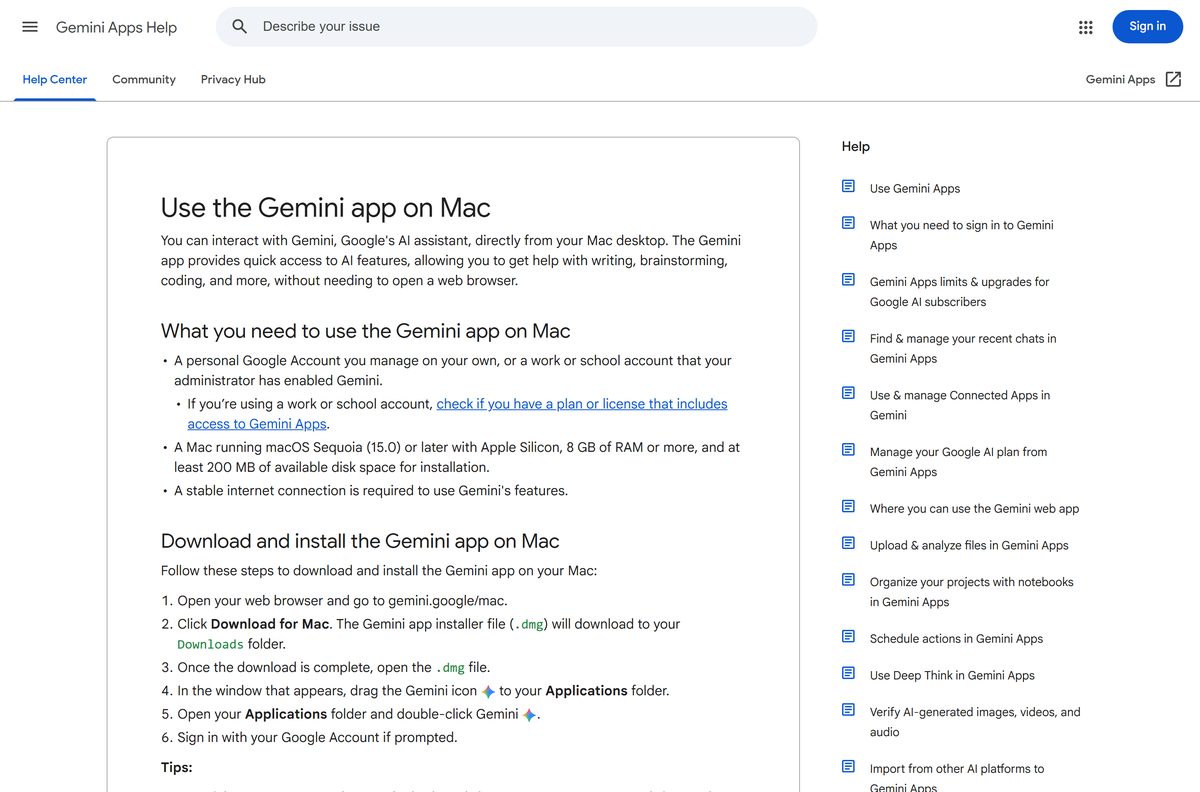Click icon beside Use & manage Connected Apps
Screen dimensions: 1200x792
(x=848, y=393)
